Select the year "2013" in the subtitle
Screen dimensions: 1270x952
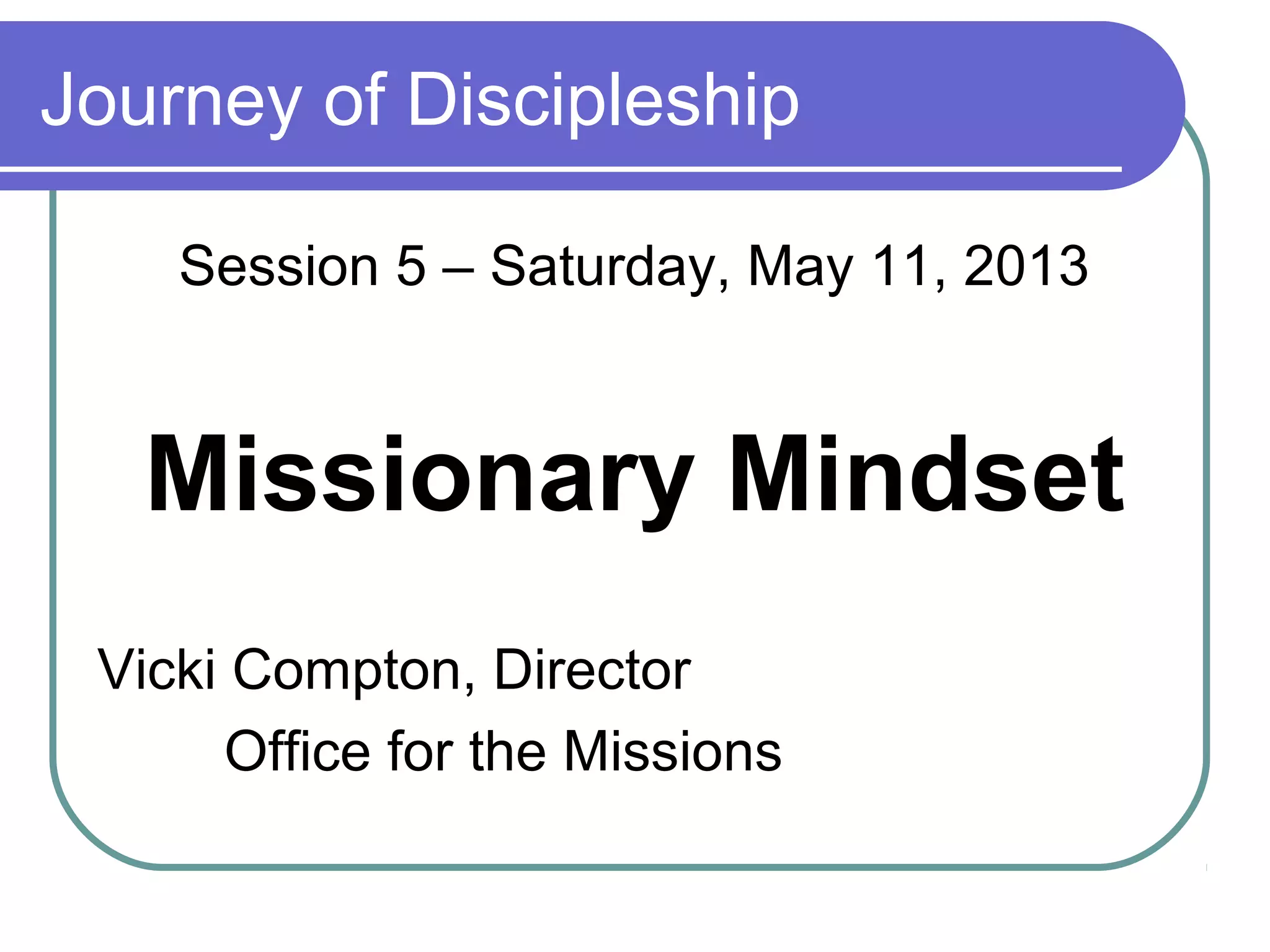click(1026, 266)
